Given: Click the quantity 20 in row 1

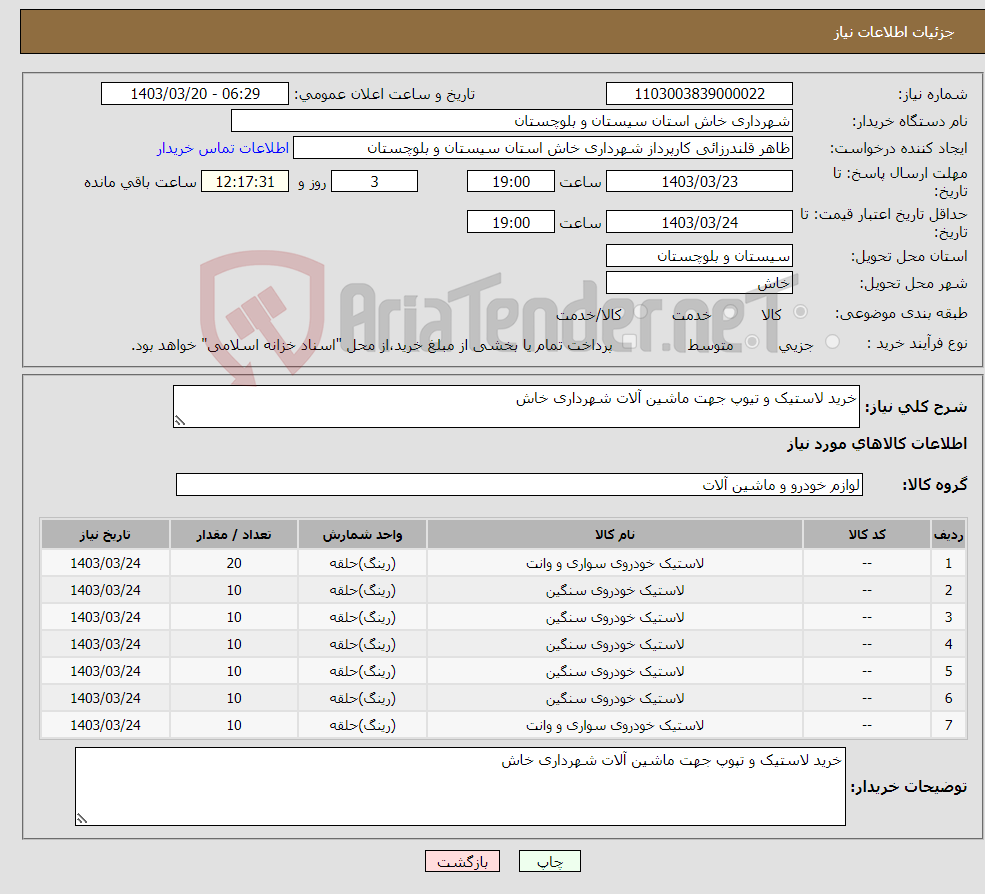Looking at the screenshot, I should [234, 564].
